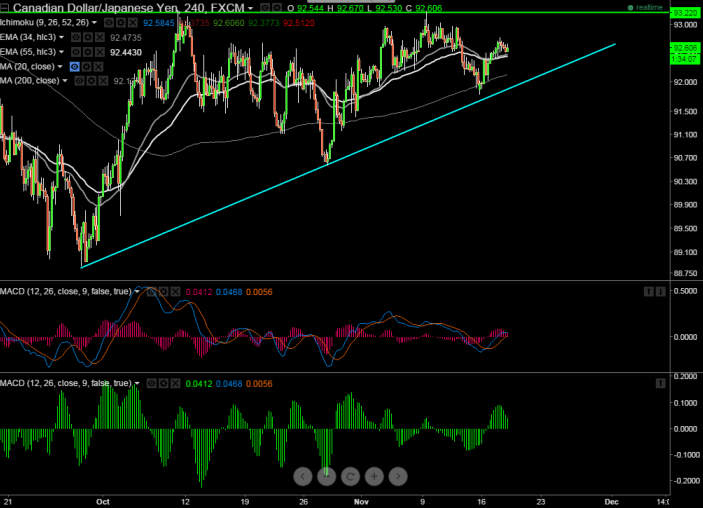The width and height of the screenshot is (703, 508).
Task: Open Ichimoku indicator settings gear
Action: 121,22
